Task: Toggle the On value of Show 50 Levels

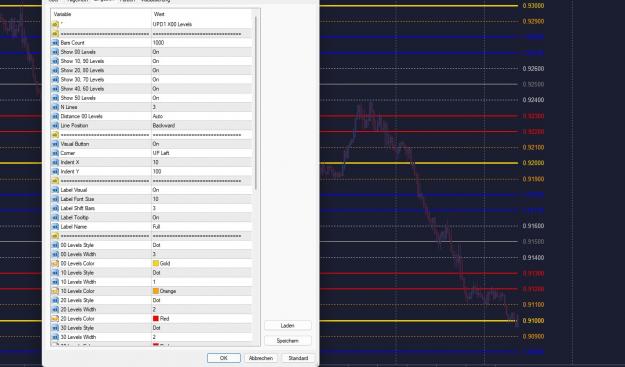Action: 156,98
